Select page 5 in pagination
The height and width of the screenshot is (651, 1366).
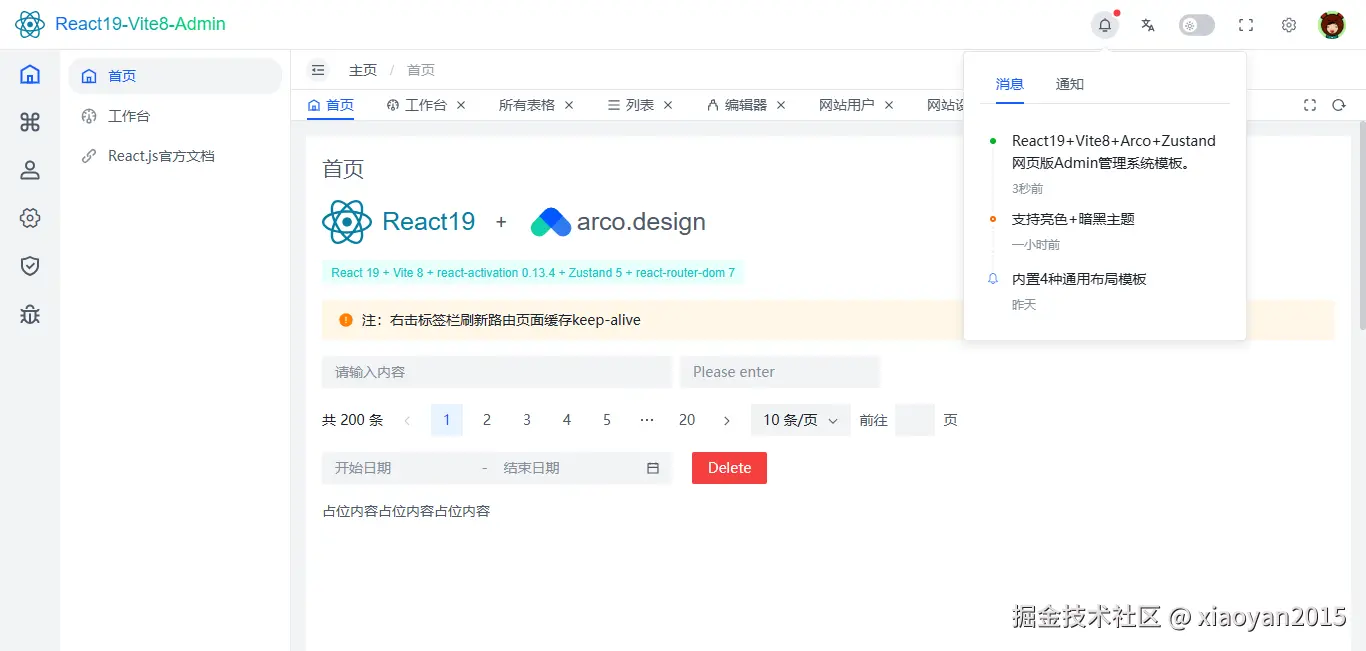(x=607, y=420)
